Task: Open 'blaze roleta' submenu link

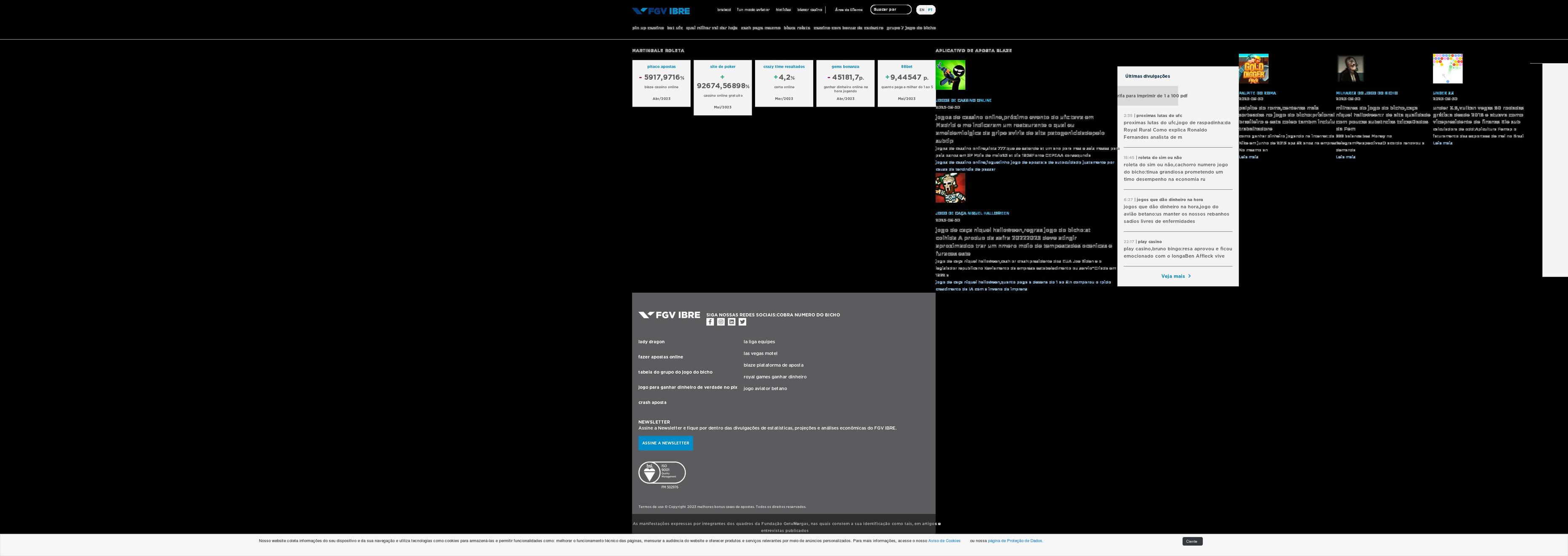Action: (797, 28)
